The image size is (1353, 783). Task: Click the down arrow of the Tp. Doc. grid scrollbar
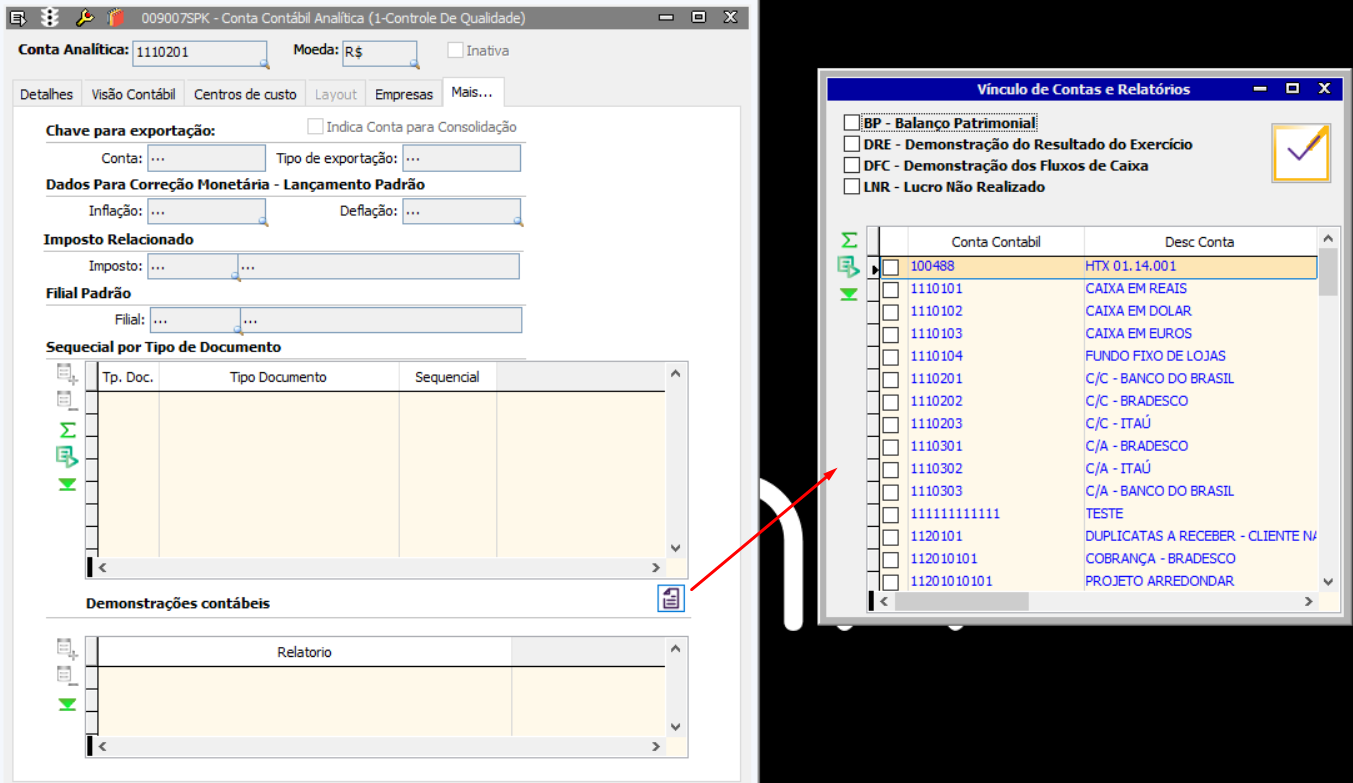pos(675,548)
